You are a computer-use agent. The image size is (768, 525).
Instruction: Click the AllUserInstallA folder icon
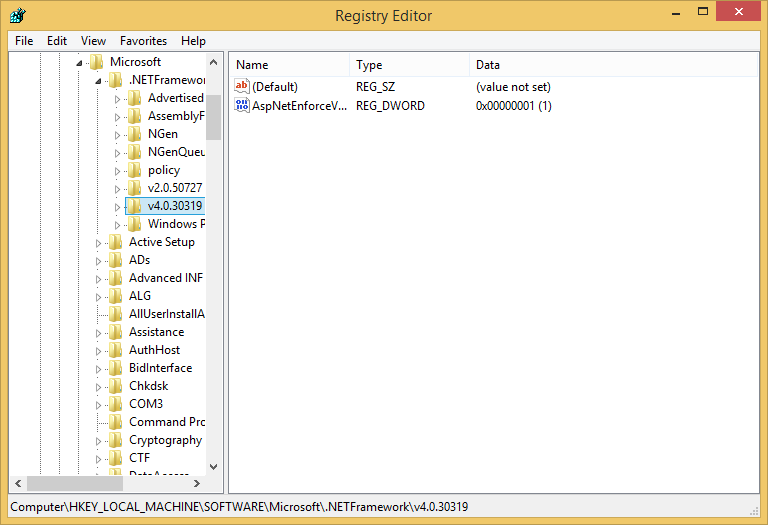(x=116, y=314)
